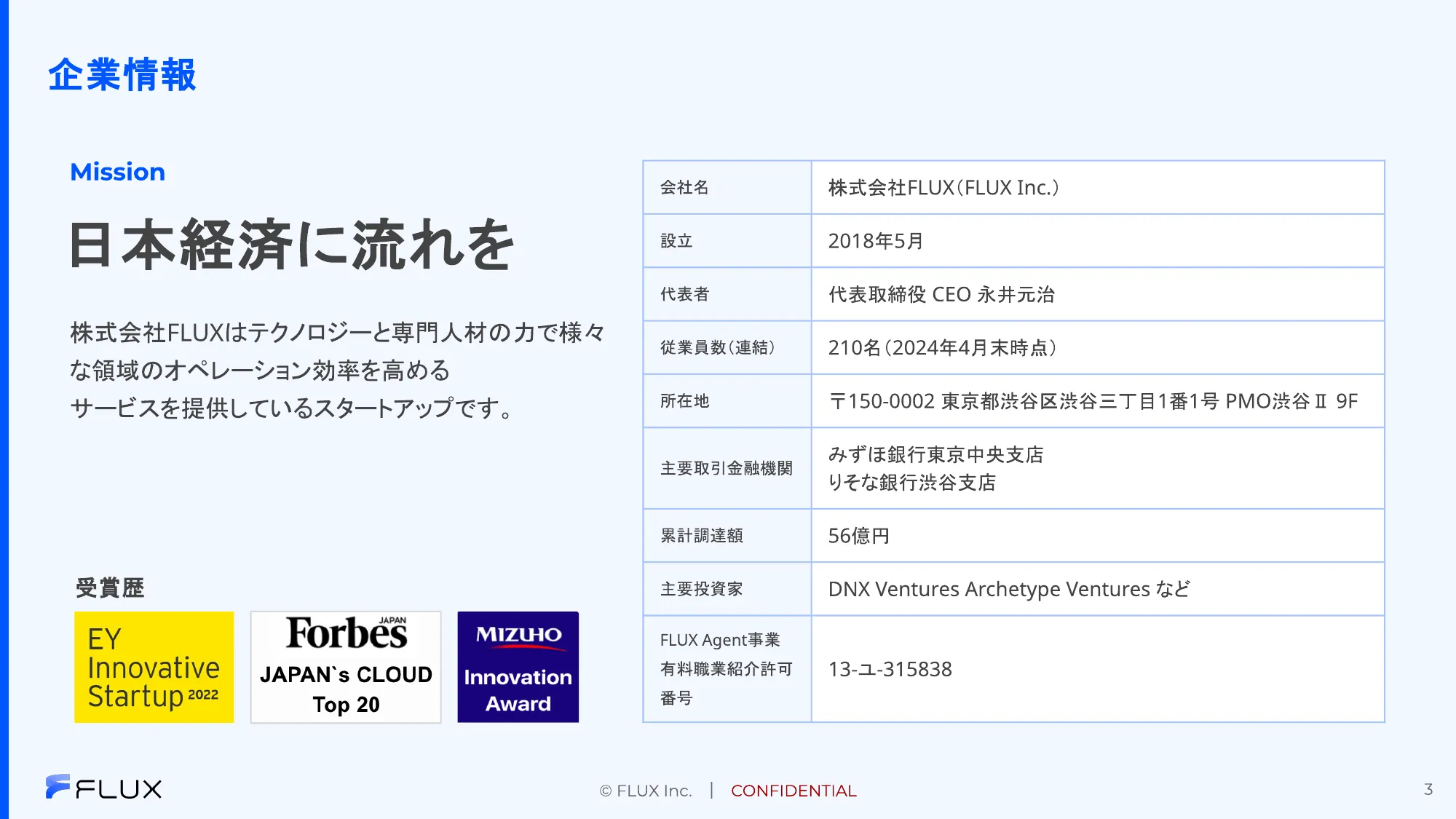Select the 株式会社FLUX(FLUX Inc.) value cell
The width and height of the screenshot is (1456, 819).
point(1098,188)
